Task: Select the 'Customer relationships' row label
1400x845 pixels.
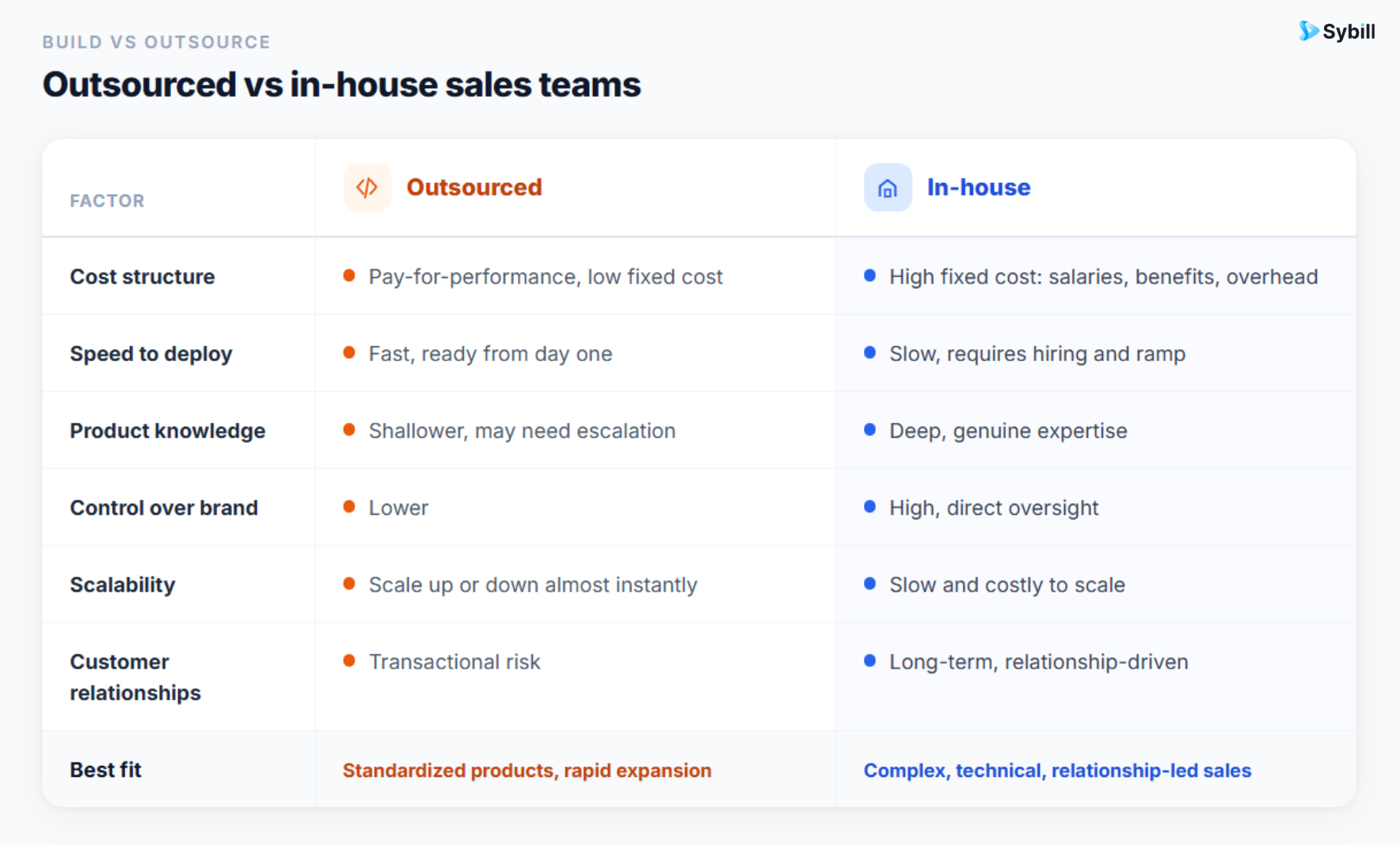Action: (135, 677)
